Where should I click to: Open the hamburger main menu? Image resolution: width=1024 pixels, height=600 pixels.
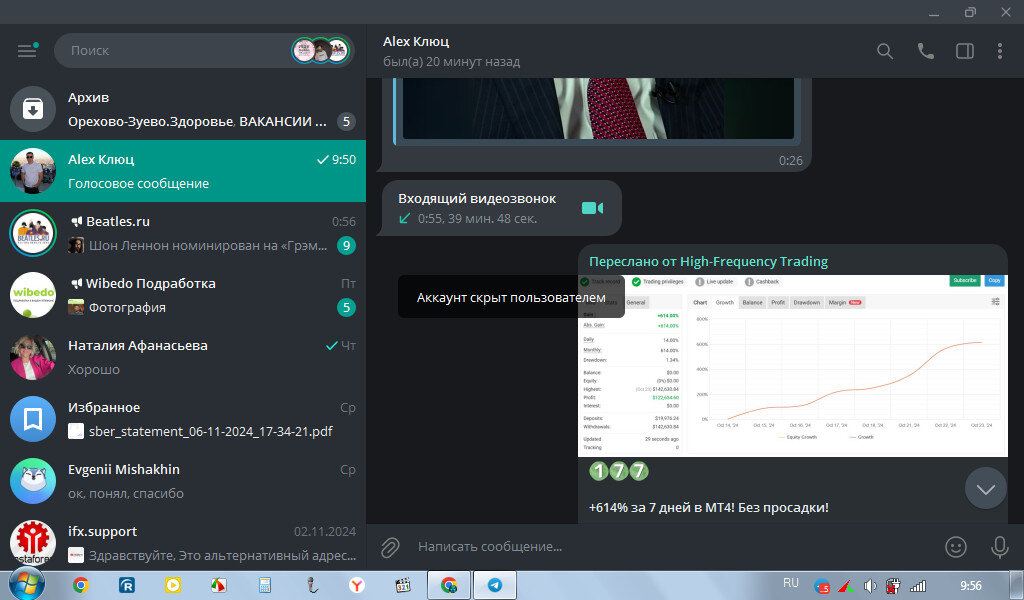click(27, 50)
